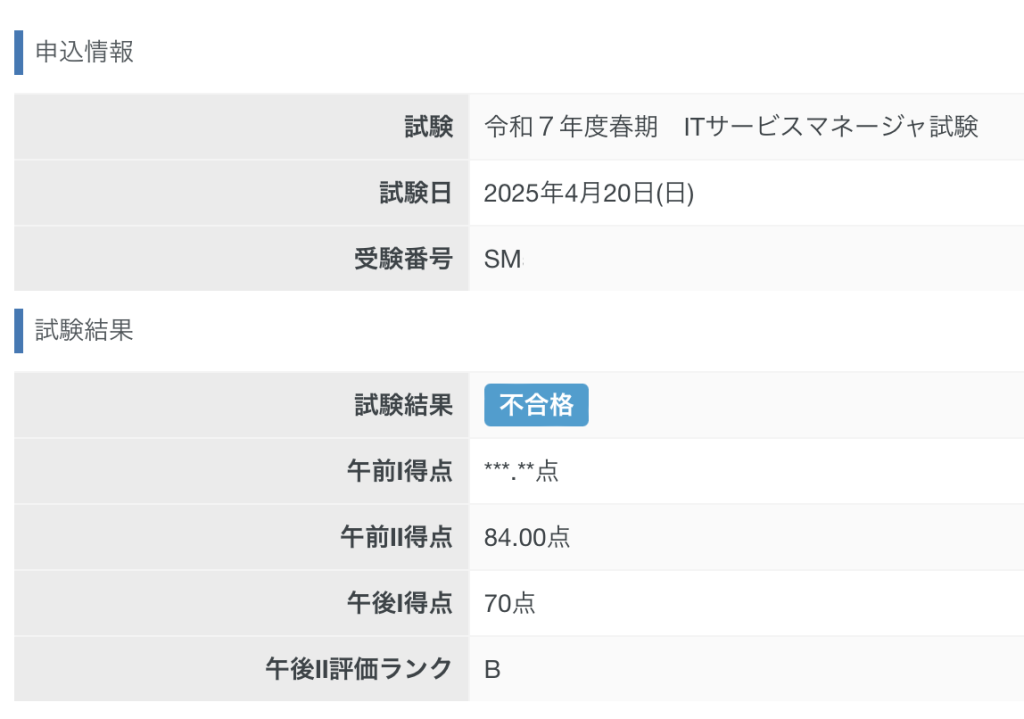Click the blue bar beside 試験結果 heading

click(x=18, y=331)
